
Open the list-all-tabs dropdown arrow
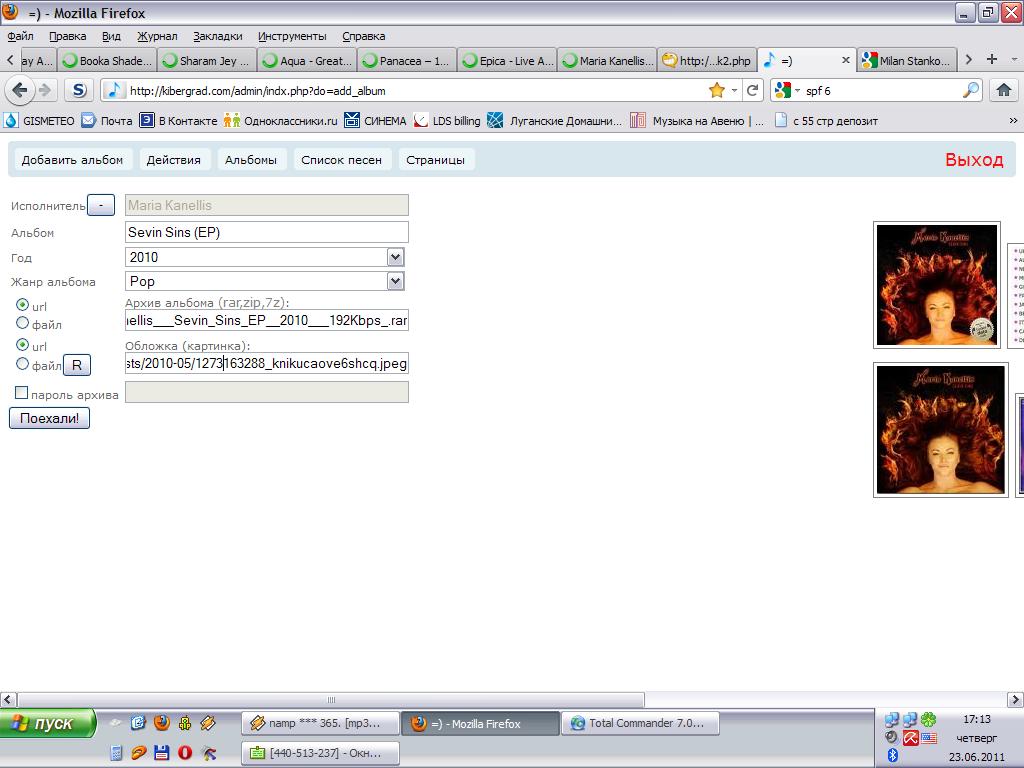click(x=1014, y=59)
